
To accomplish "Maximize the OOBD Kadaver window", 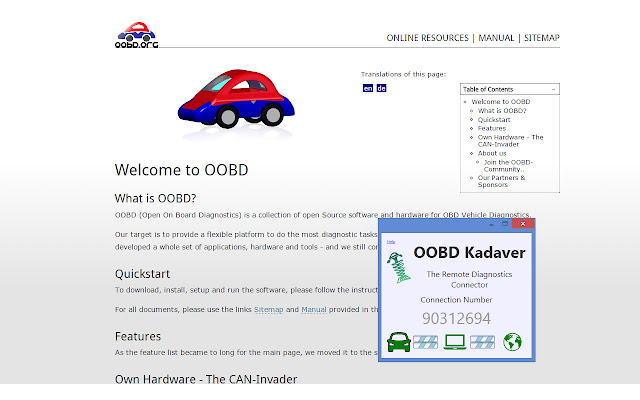I will coord(505,224).
